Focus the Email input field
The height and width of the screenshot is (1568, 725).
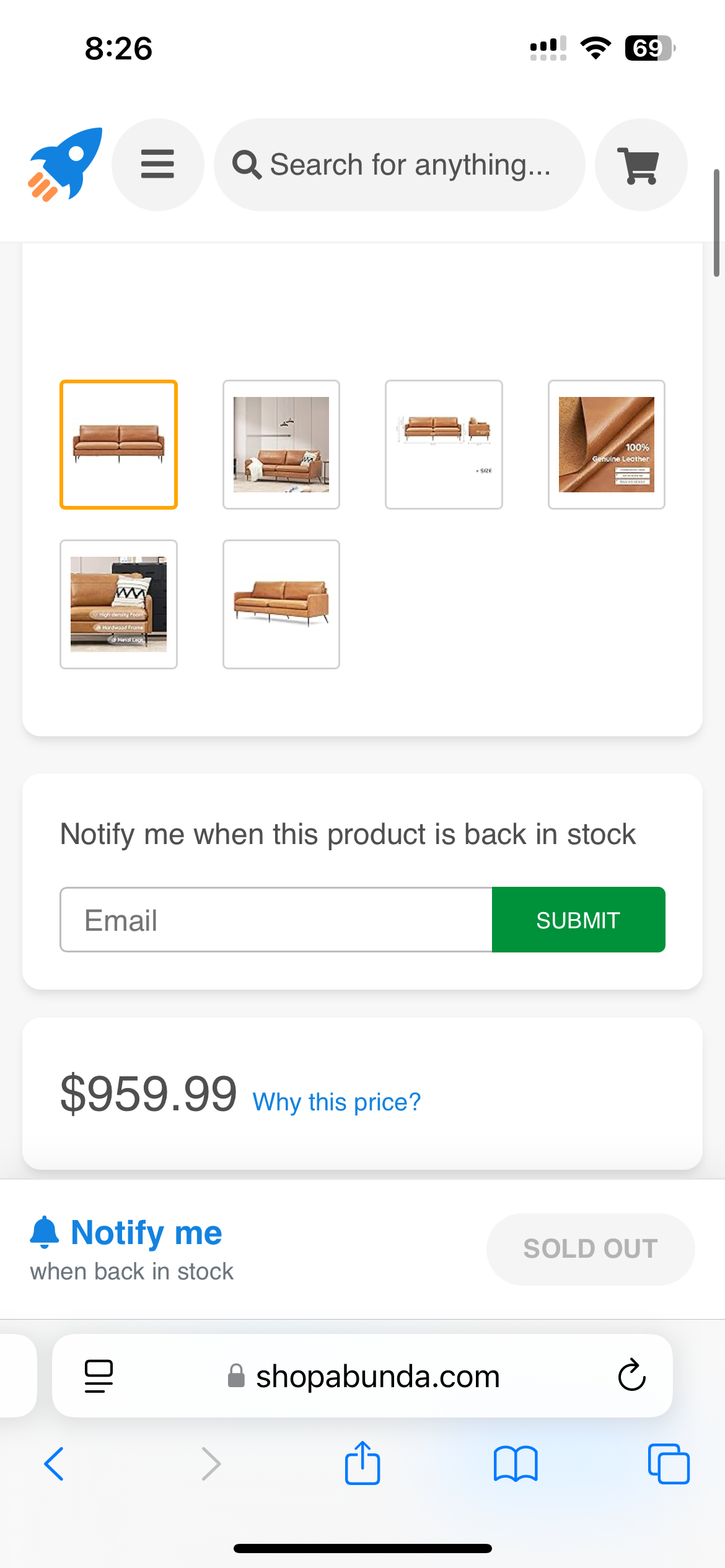276,920
